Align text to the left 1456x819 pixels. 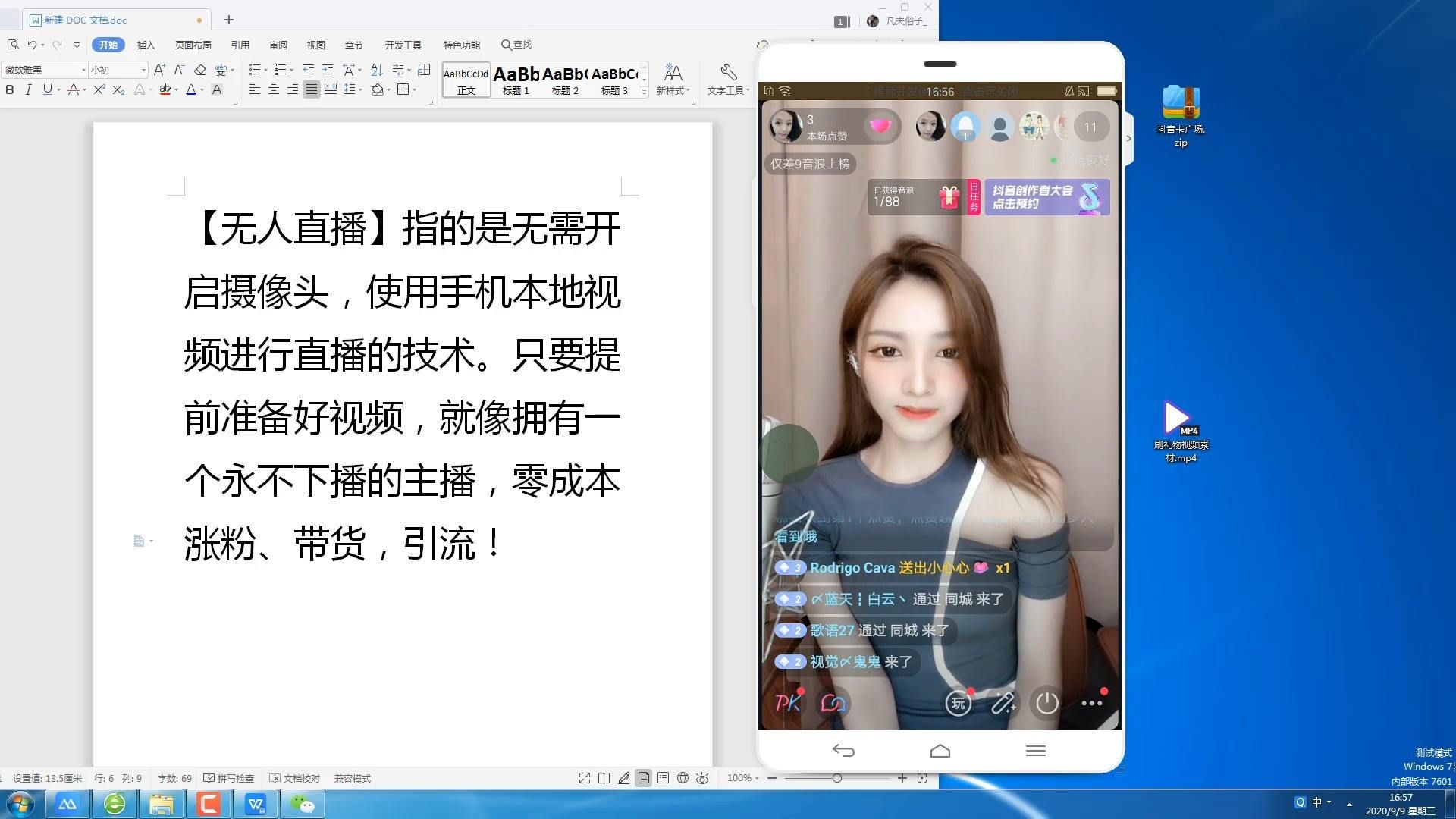tap(255, 90)
